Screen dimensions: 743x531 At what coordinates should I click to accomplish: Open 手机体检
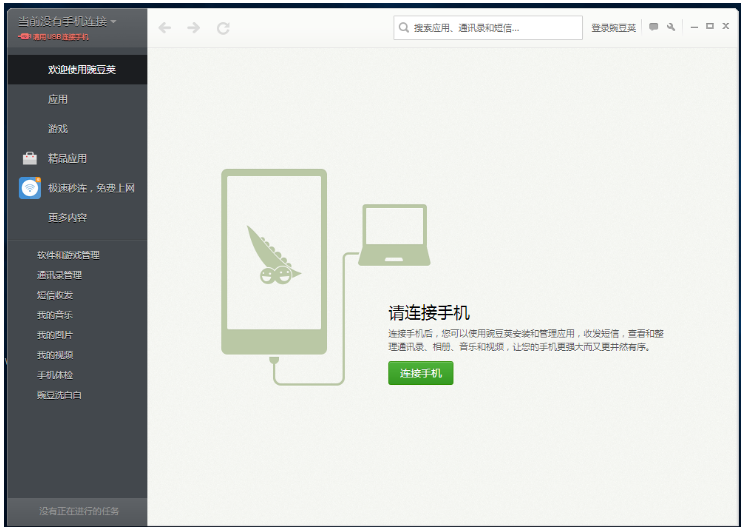pyautogui.click(x=55, y=375)
